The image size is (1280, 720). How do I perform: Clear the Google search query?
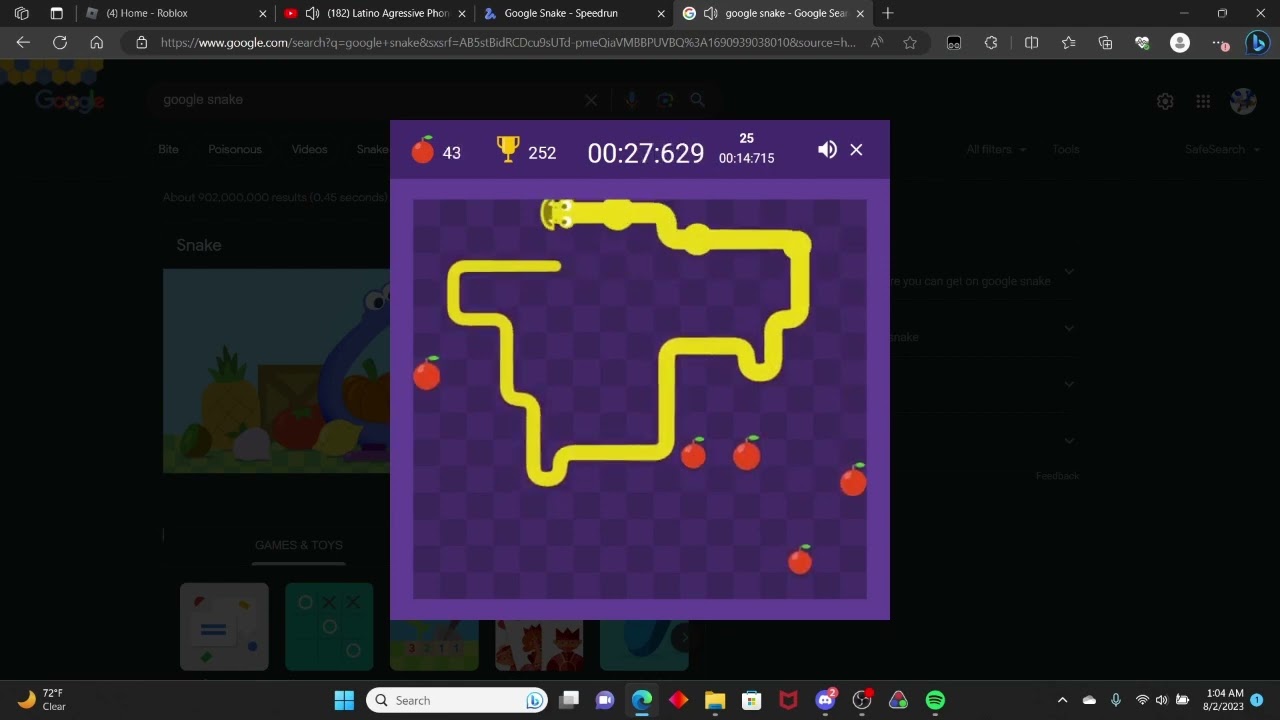pos(591,100)
